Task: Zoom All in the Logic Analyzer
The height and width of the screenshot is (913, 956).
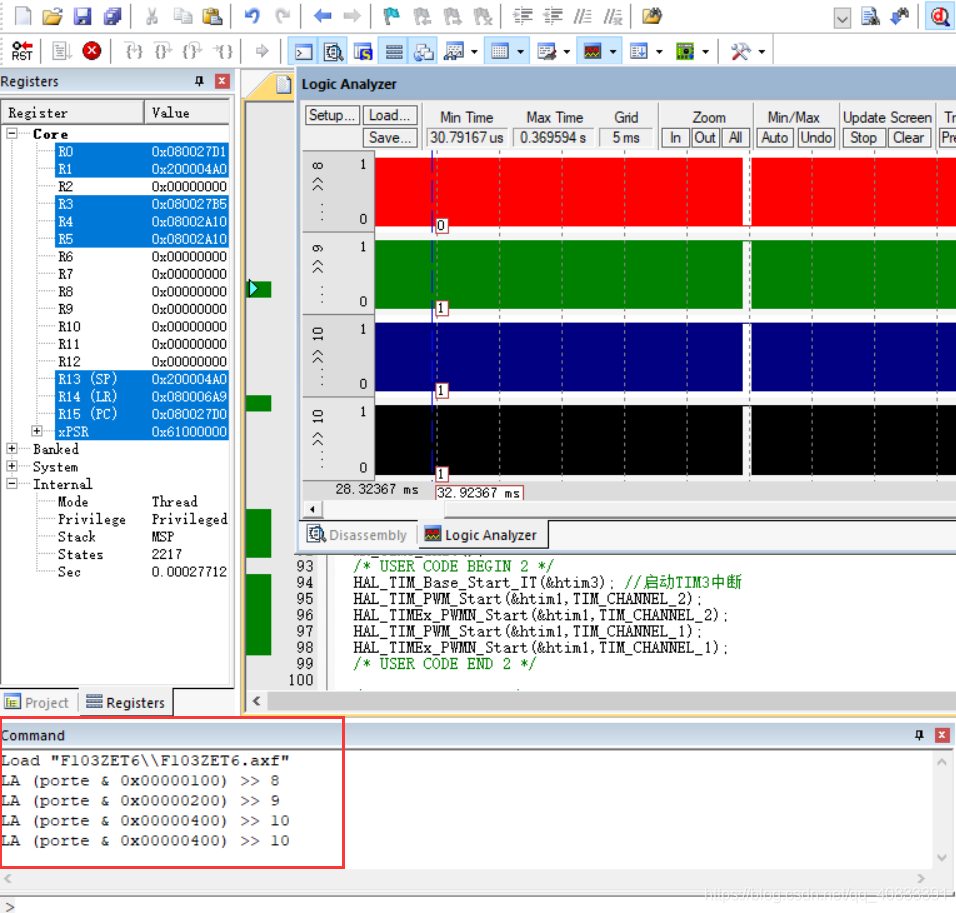Action: (x=735, y=138)
